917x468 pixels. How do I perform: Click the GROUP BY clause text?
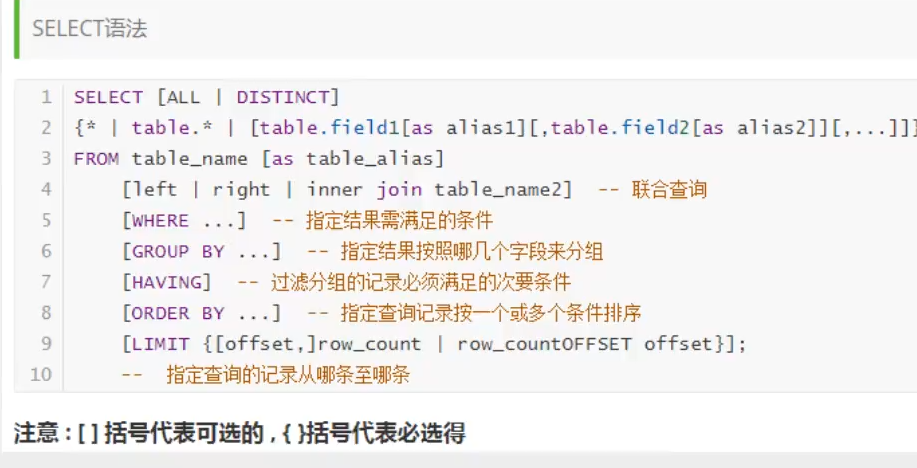click(x=178, y=251)
